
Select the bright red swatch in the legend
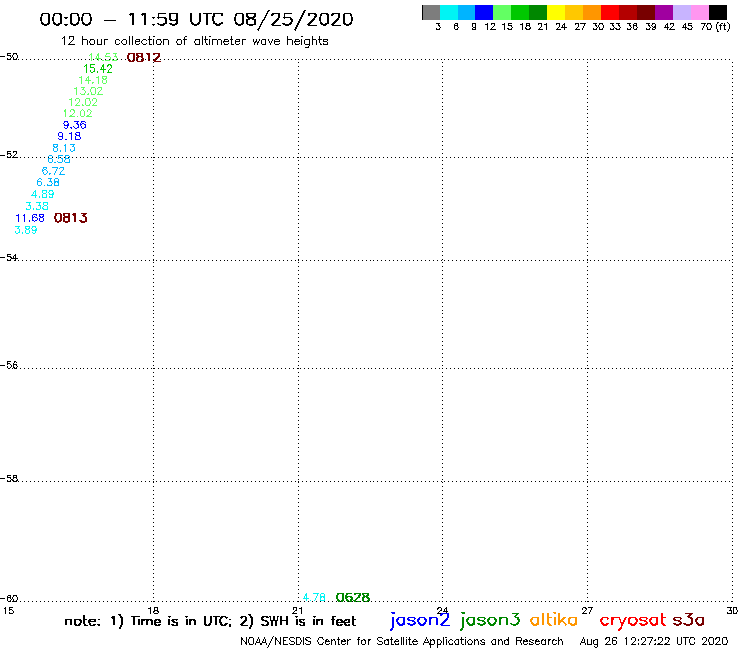click(610, 12)
